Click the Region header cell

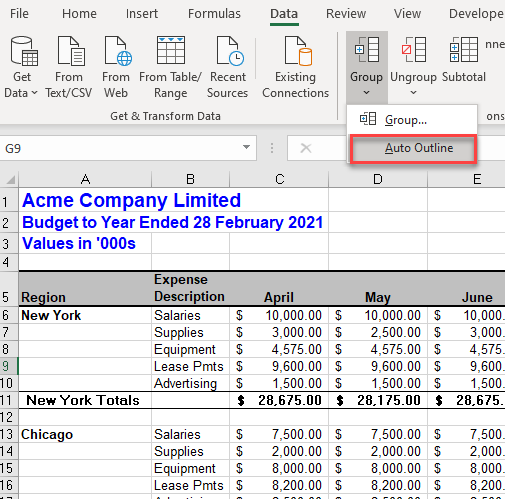click(x=85, y=289)
